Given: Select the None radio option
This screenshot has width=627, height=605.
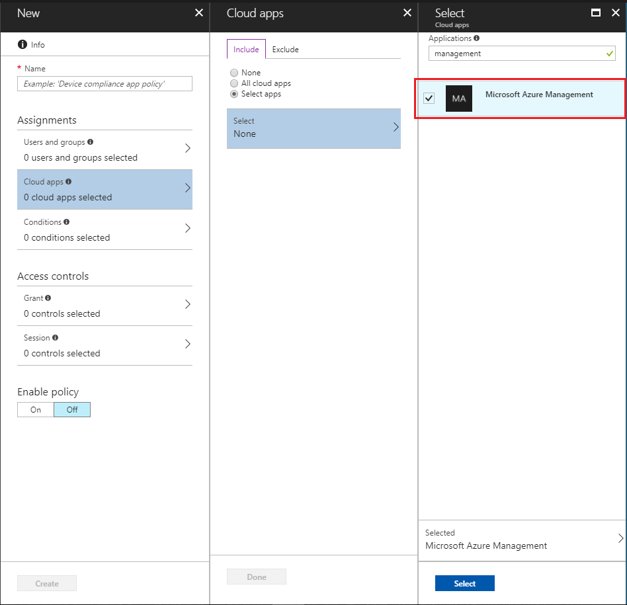Looking at the screenshot, I should tap(234, 73).
